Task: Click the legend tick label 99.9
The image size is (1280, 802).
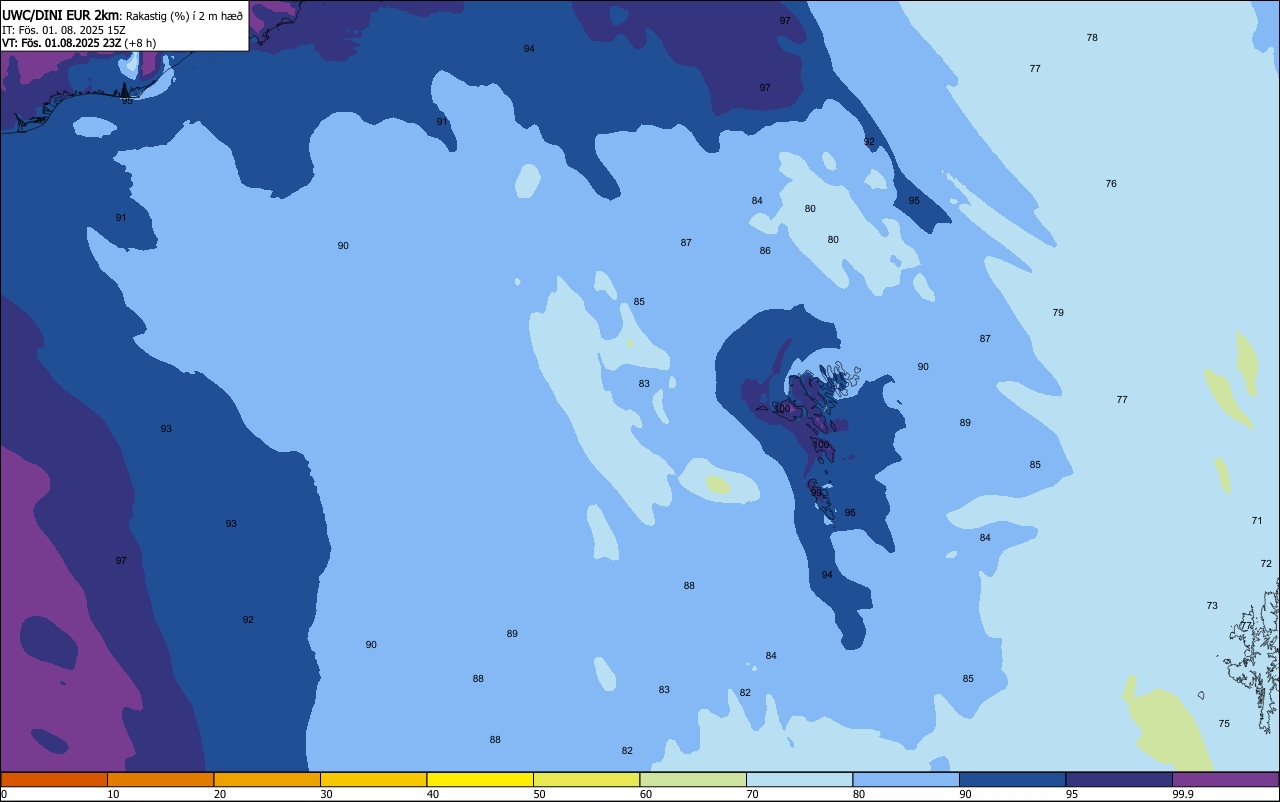Action: (x=1183, y=794)
